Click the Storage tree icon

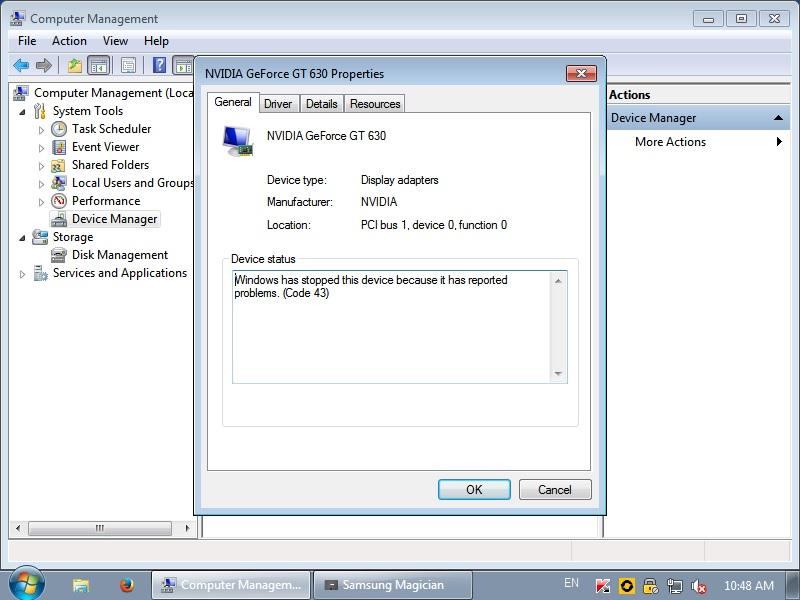click(x=40, y=237)
